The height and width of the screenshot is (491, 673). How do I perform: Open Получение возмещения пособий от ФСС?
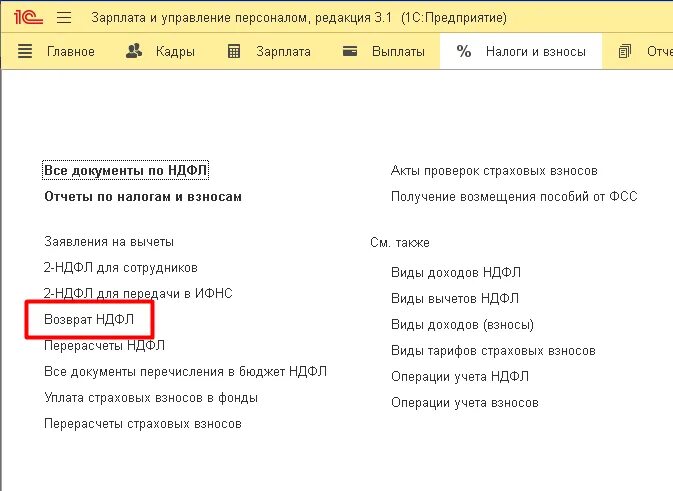click(x=514, y=197)
